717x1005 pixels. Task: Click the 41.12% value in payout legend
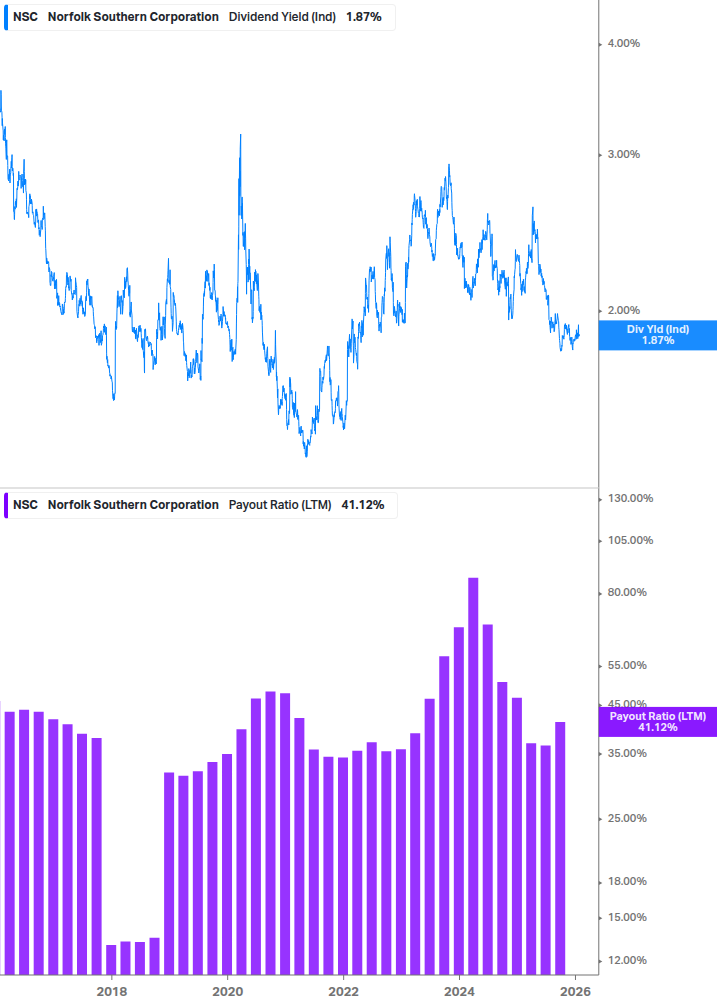pyautogui.click(x=362, y=504)
